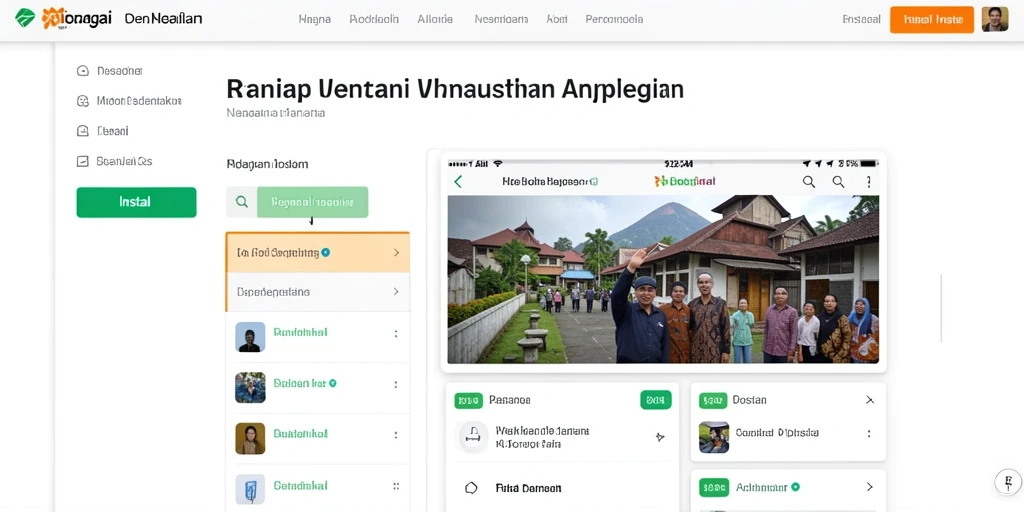
Task: Tap the magnifier right after Boodfinat logo
Action: click(808, 182)
